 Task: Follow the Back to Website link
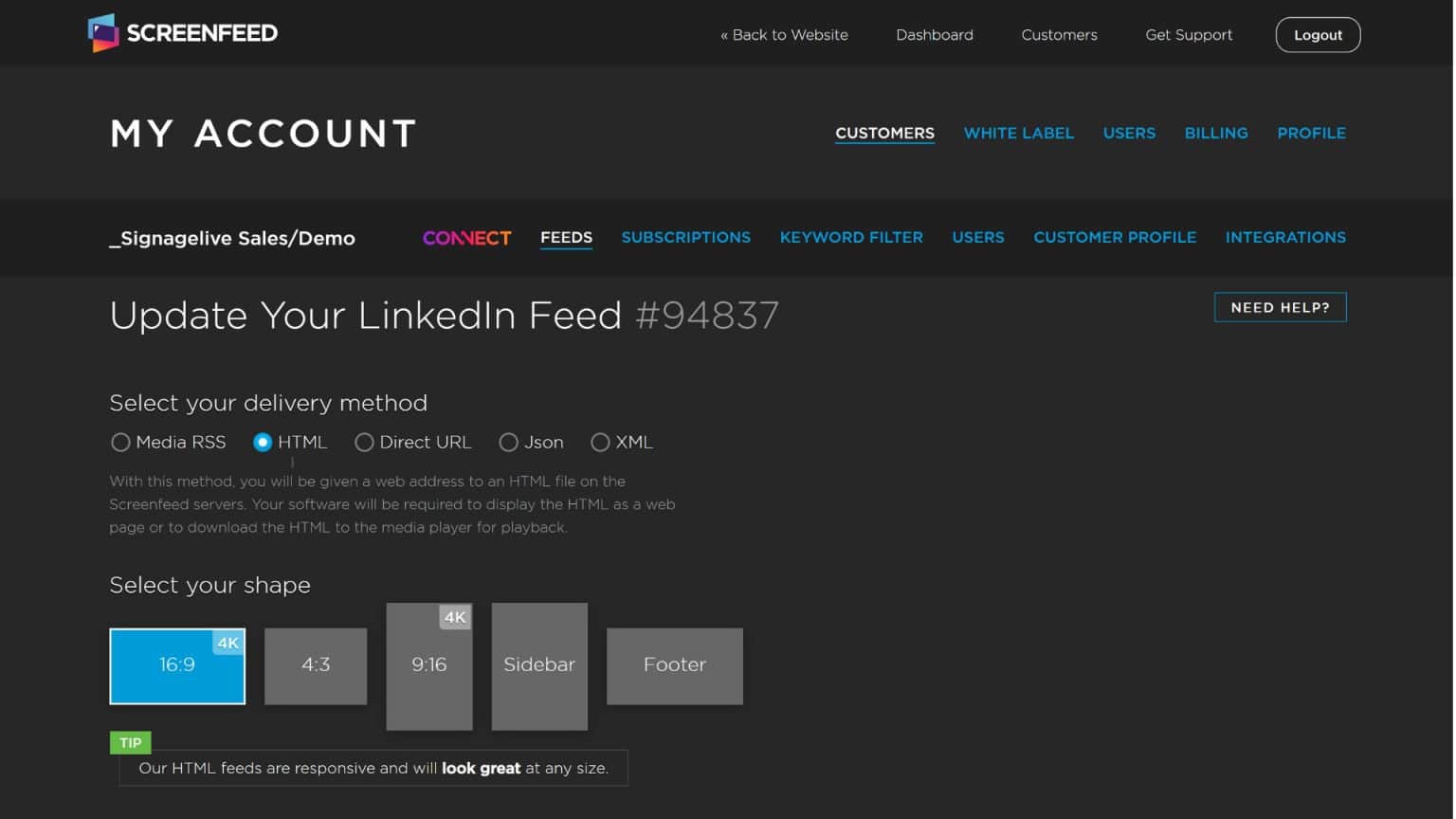[x=784, y=35]
